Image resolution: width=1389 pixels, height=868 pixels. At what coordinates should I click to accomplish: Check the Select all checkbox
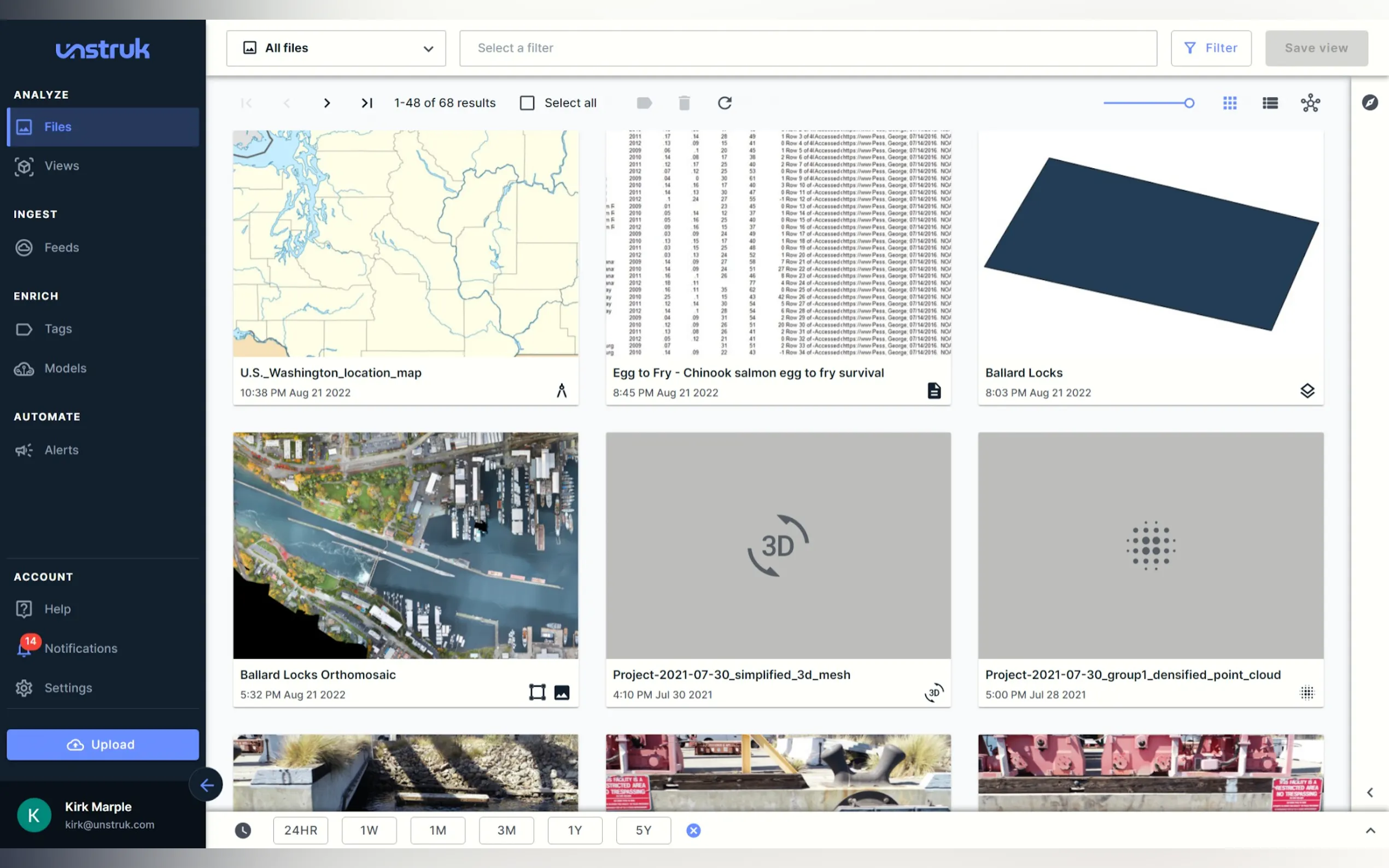click(x=527, y=103)
